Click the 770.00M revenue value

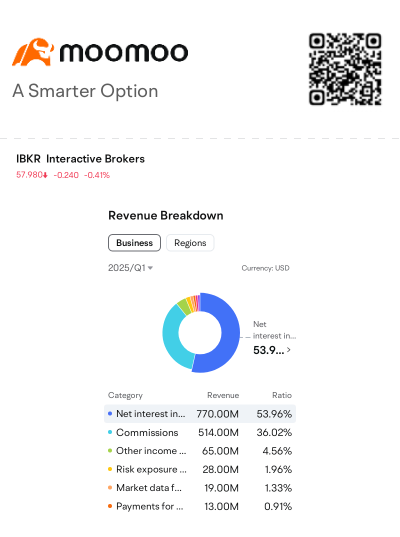(217, 414)
